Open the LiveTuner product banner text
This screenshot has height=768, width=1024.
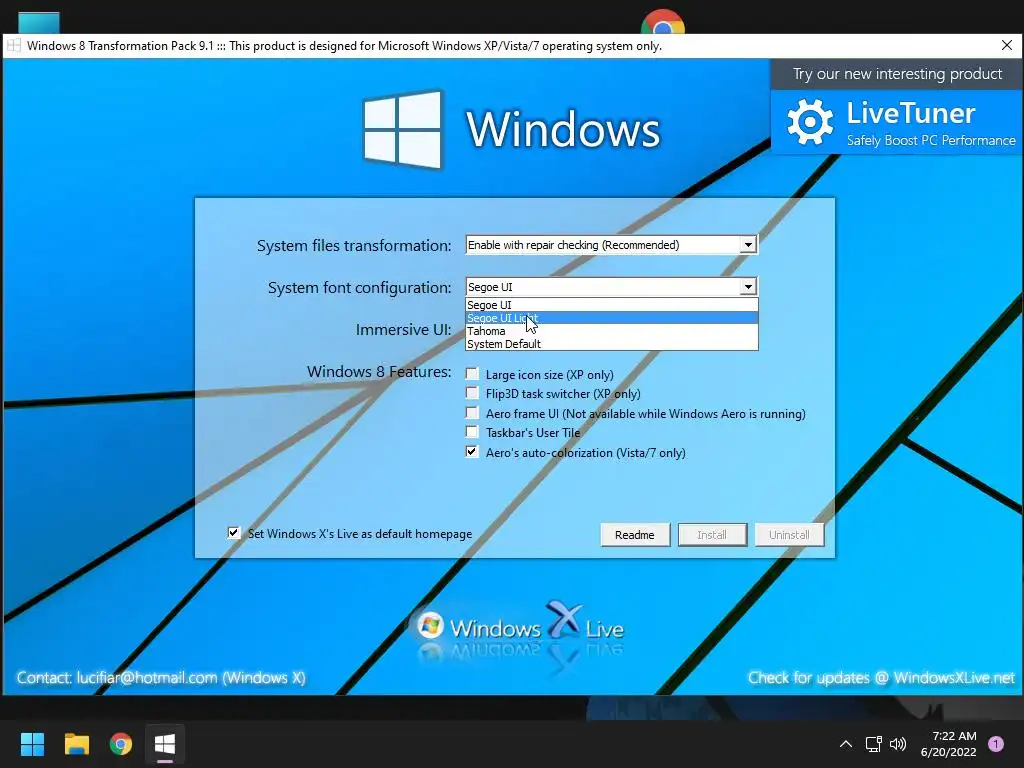[x=931, y=123]
